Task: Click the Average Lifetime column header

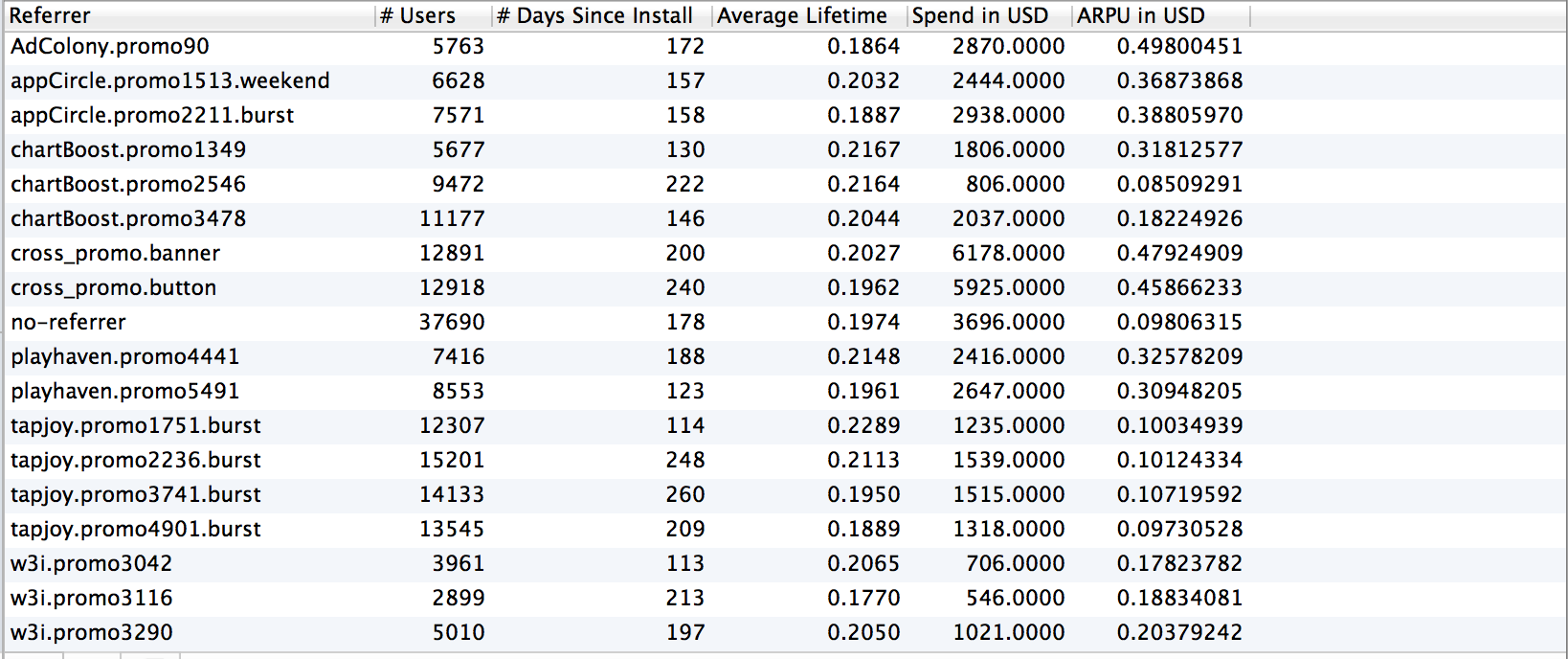Action: click(x=810, y=15)
